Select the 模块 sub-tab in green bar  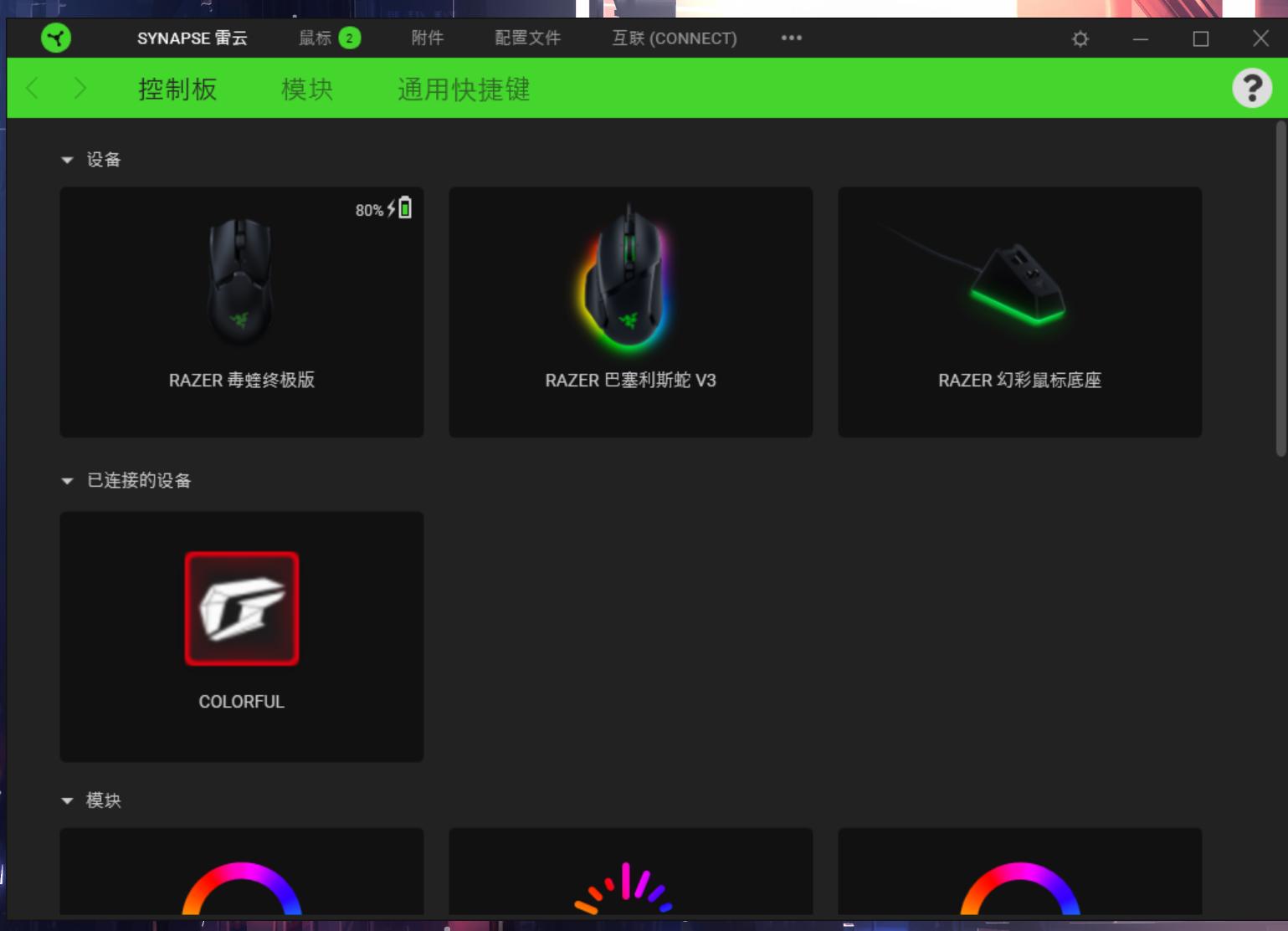[307, 89]
